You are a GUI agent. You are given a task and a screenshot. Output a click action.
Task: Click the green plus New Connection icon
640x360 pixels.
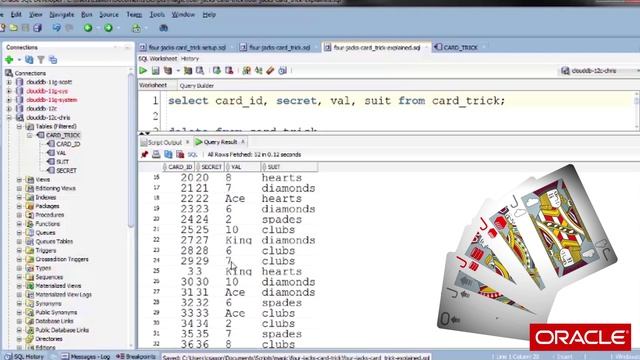[9, 60]
